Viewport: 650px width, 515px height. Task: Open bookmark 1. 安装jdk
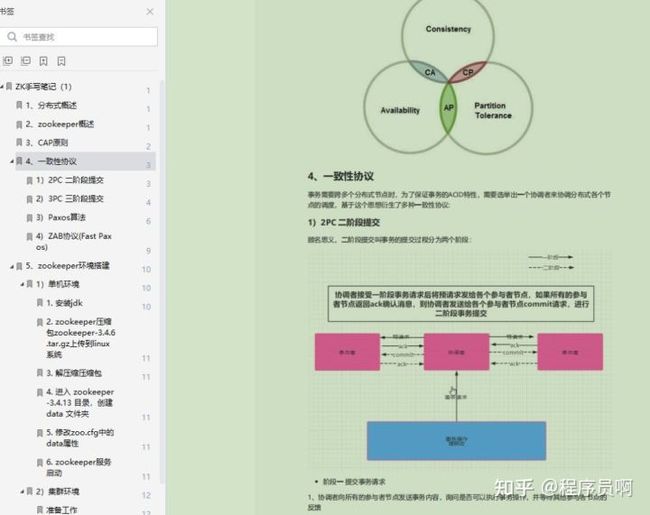tap(64, 303)
